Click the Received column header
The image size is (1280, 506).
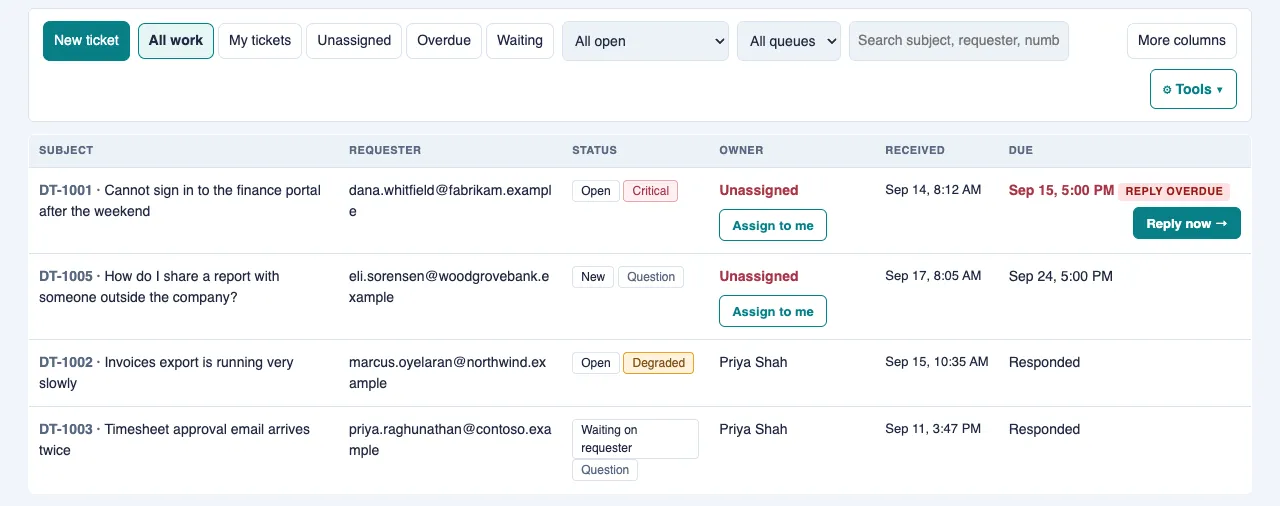915,150
